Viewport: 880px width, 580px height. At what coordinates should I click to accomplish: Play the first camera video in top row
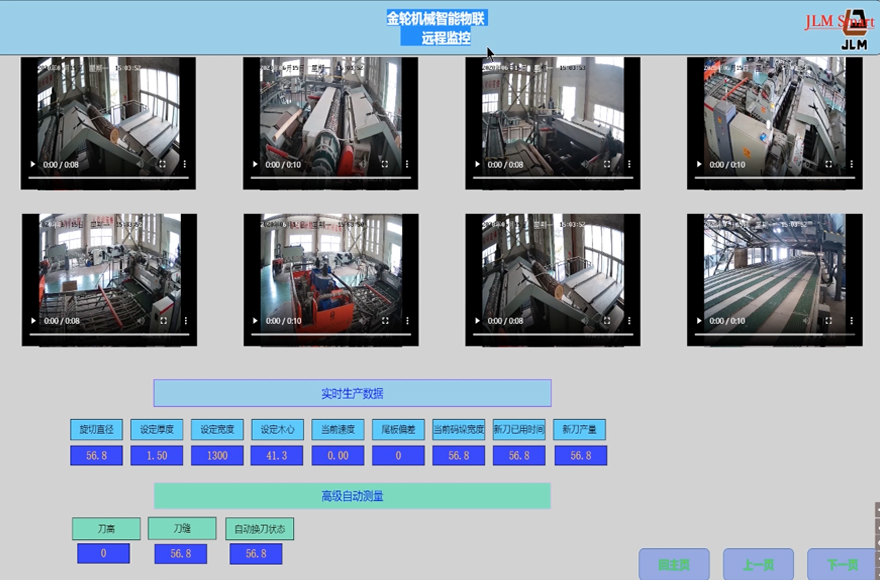[x=32, y=165]
